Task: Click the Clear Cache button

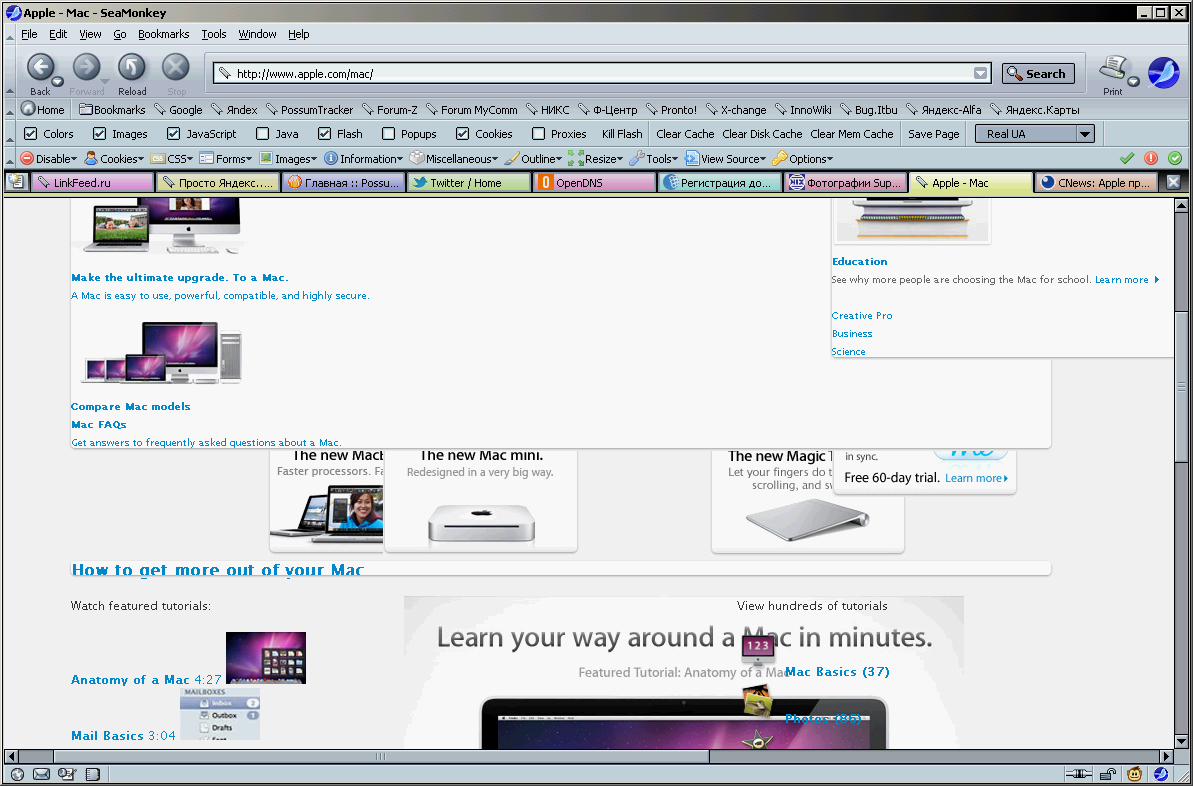Action: pyautogui.click(x=685, y=134)
